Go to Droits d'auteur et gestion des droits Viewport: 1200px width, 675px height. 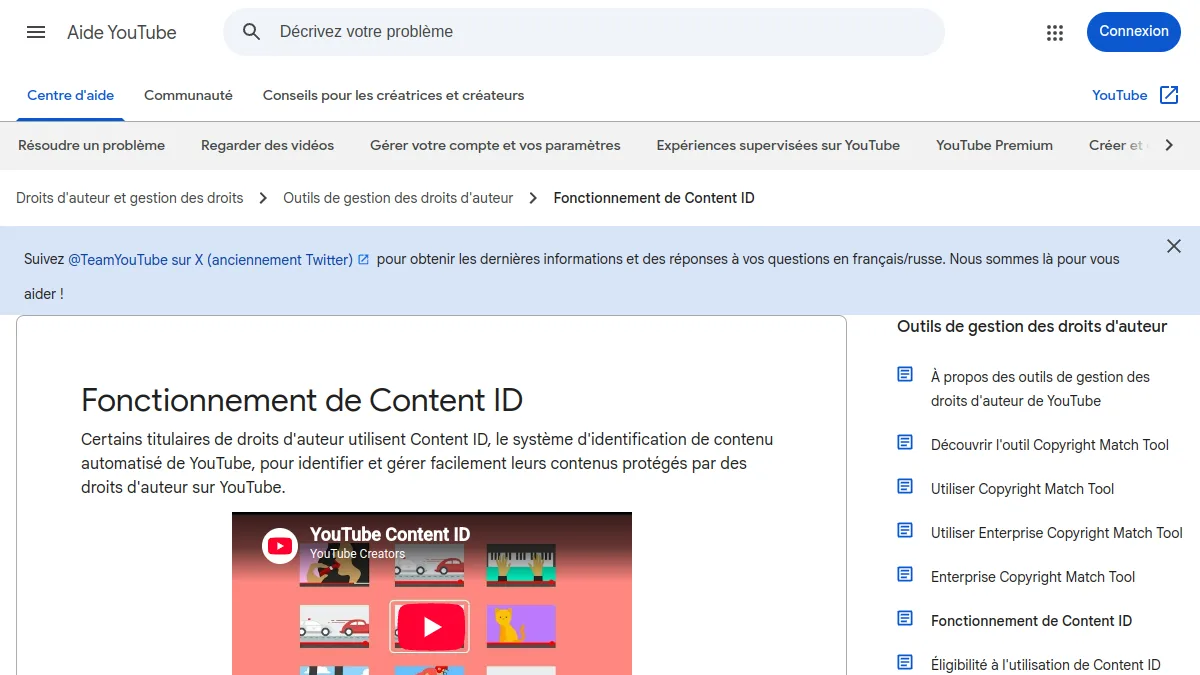130,198
